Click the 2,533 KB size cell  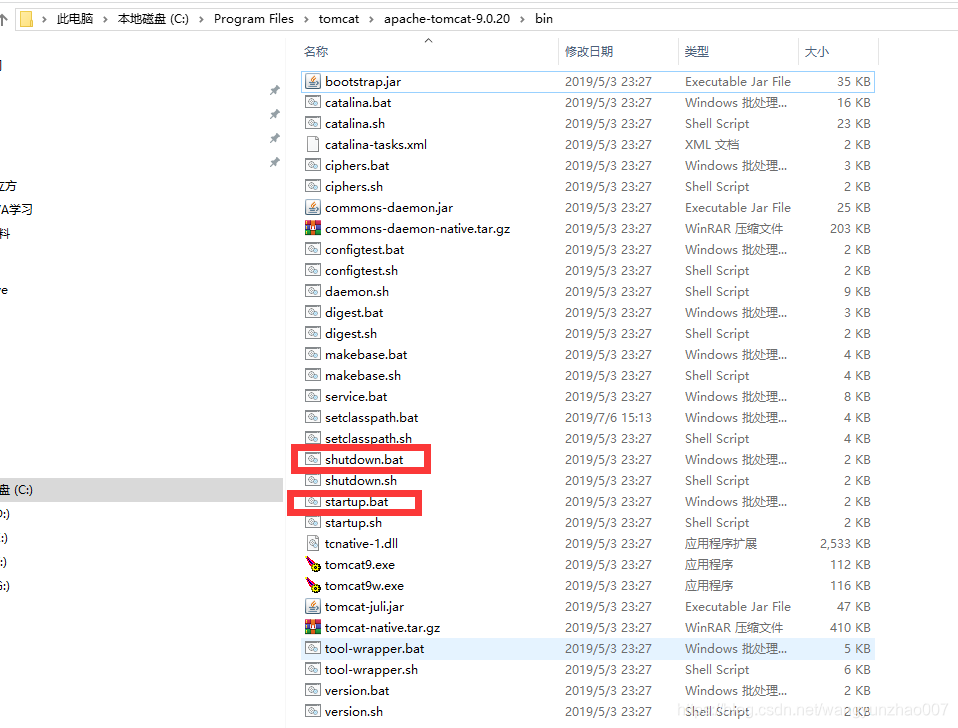845,544
